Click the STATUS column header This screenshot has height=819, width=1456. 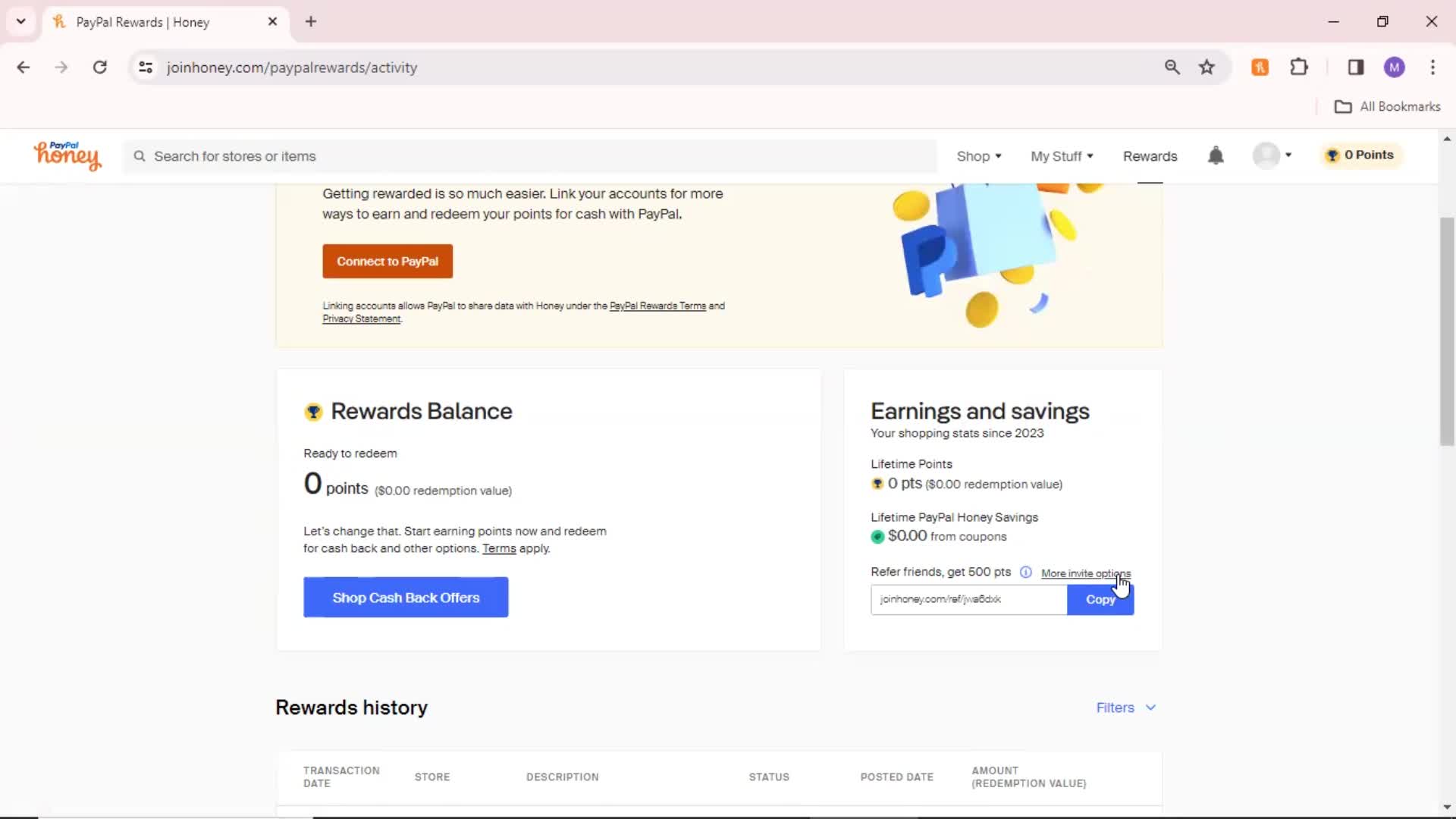coord(769,777)
